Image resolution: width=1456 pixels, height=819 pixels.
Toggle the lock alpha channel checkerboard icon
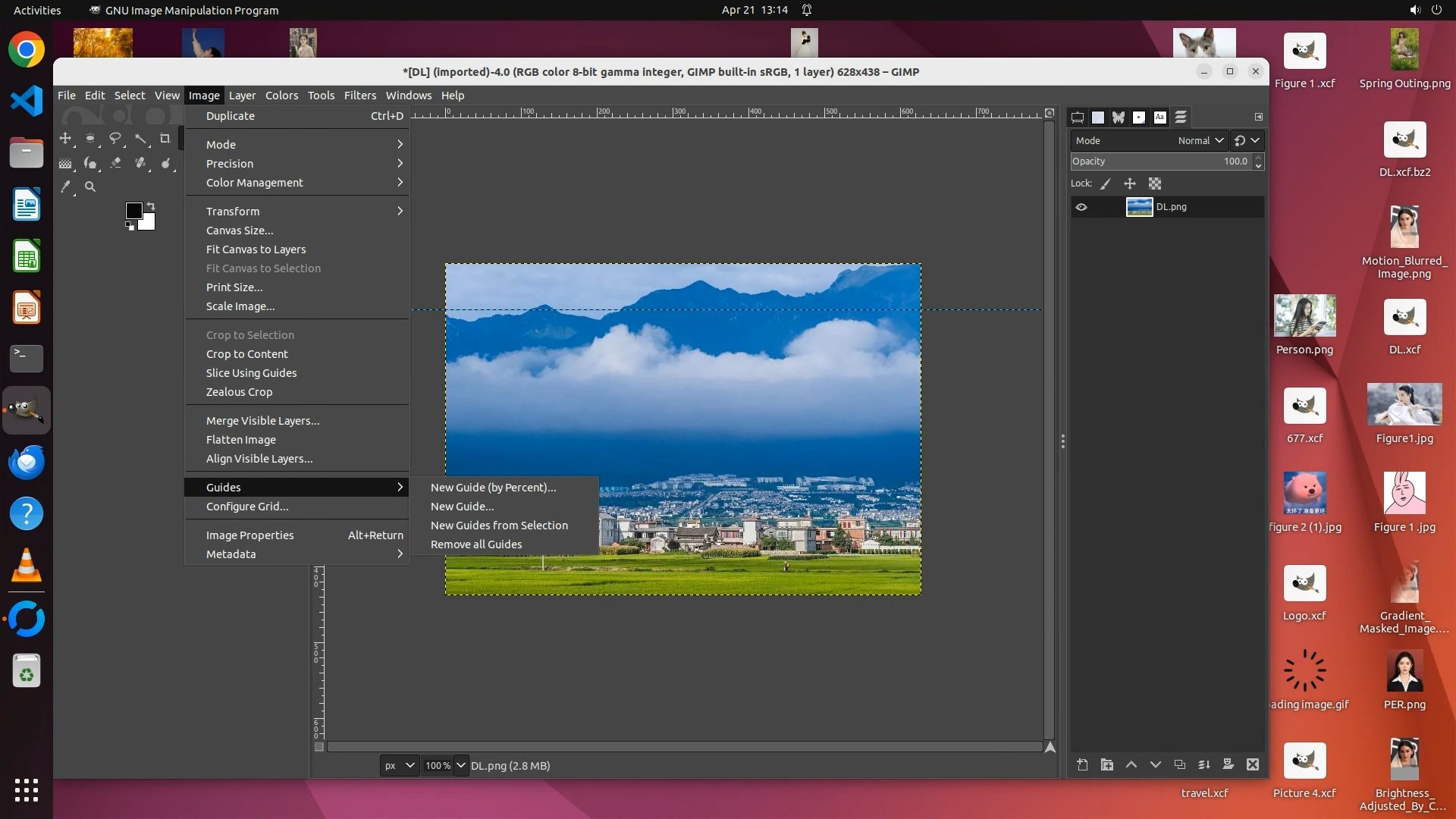click(x=1154, y=184)
